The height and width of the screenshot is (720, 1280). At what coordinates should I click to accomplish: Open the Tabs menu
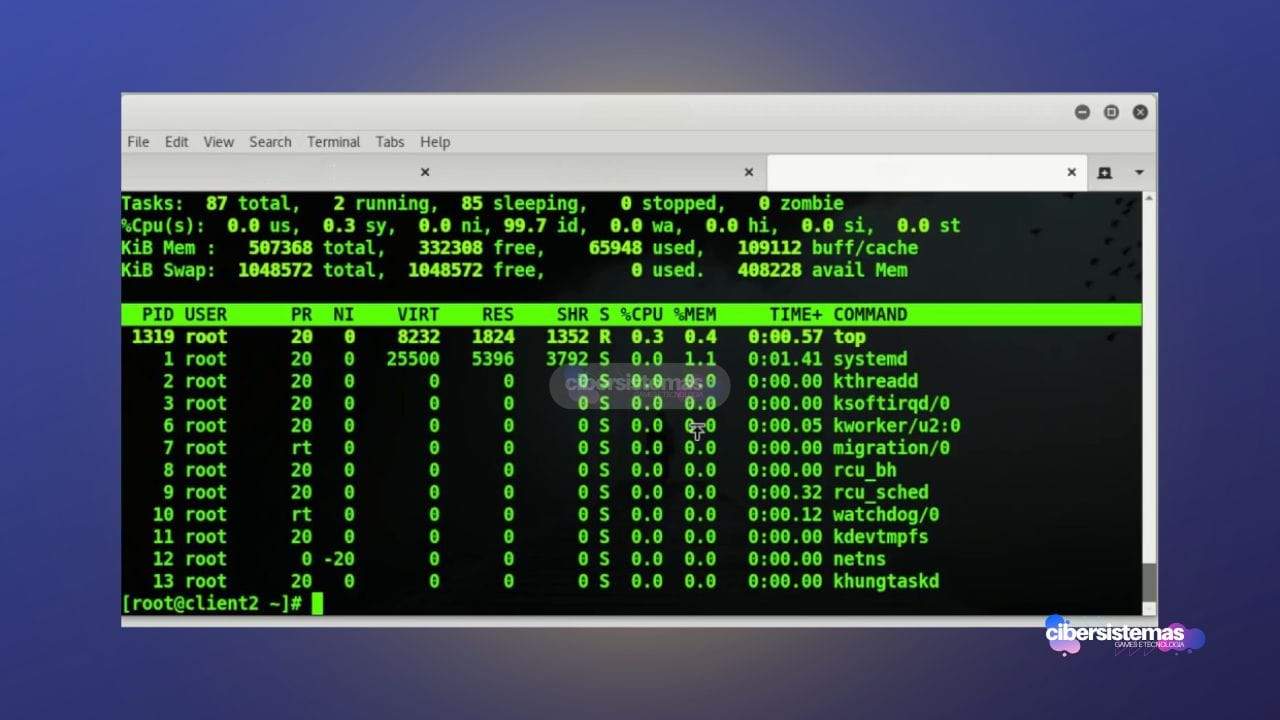click(389, 141)
